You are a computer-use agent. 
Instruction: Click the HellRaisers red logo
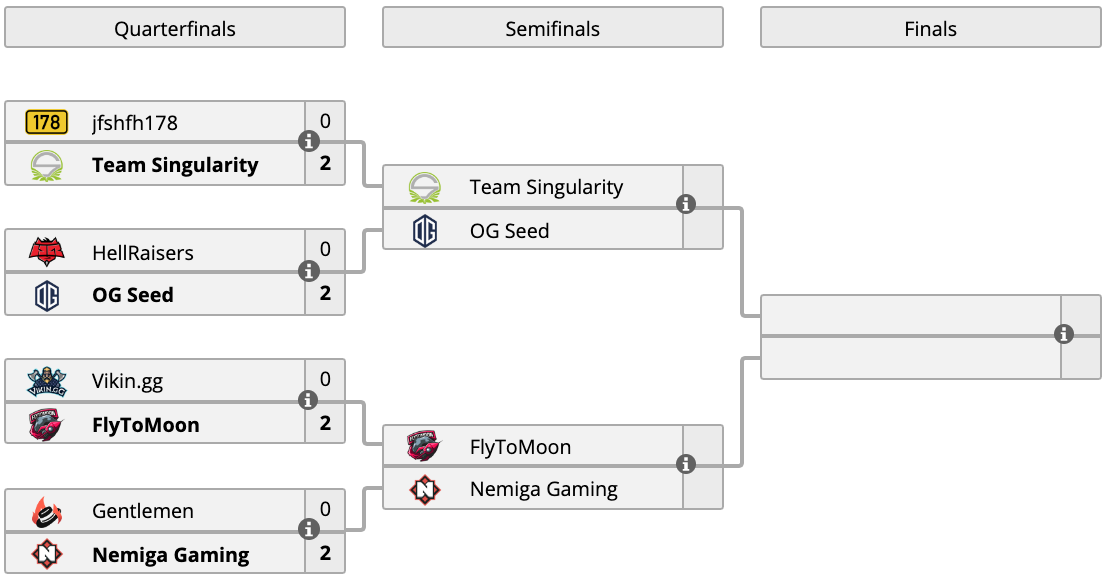tap(47, 251)
